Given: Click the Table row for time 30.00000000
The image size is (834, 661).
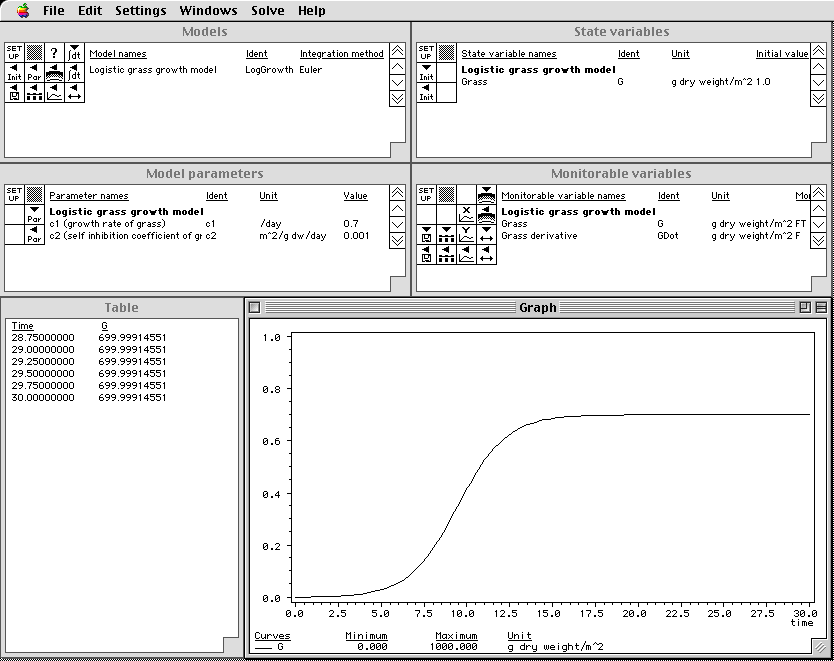Looking at the screenshot, I should [89, 398].
